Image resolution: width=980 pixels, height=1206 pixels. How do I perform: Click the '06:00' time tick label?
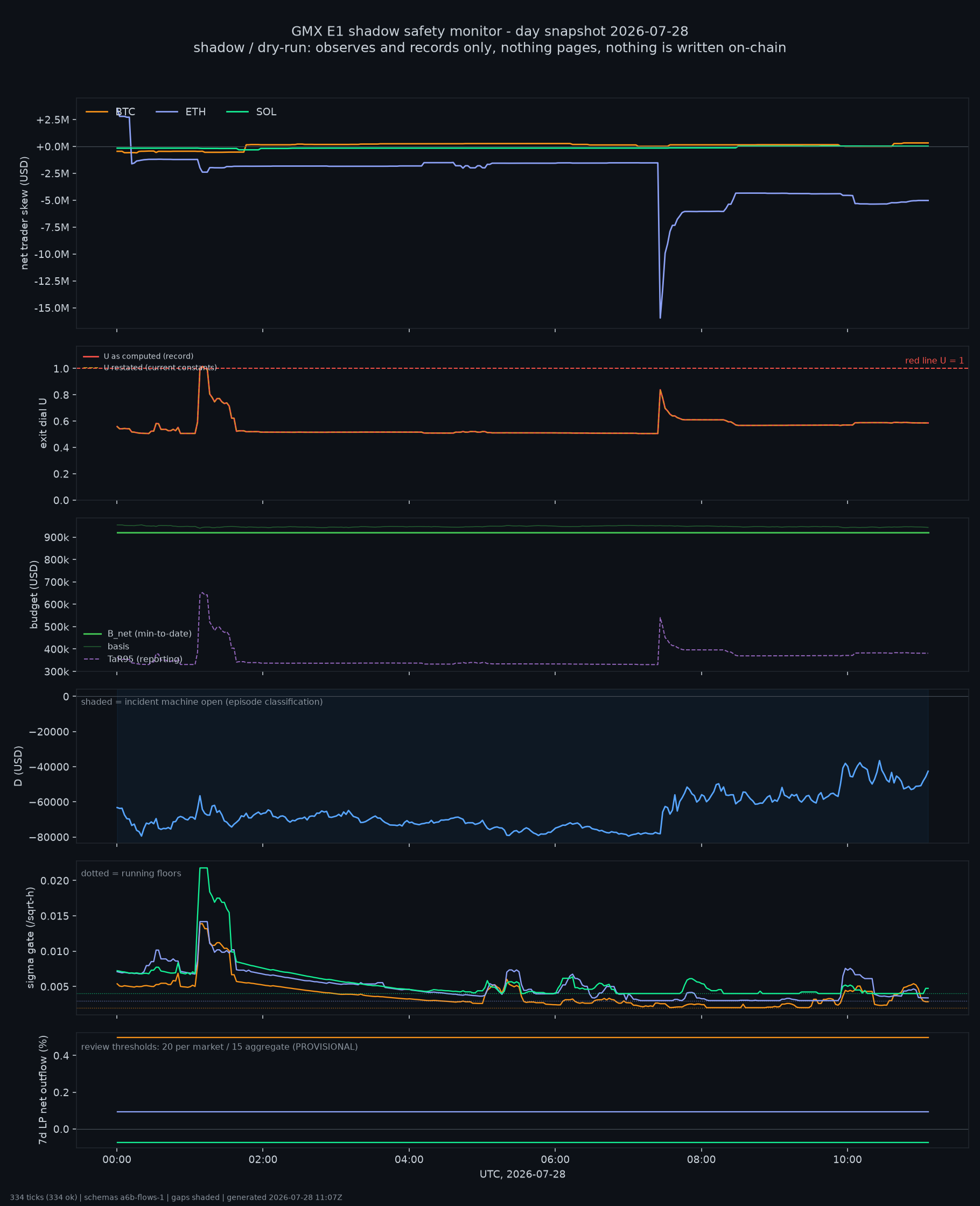(x=555, y=1159)
